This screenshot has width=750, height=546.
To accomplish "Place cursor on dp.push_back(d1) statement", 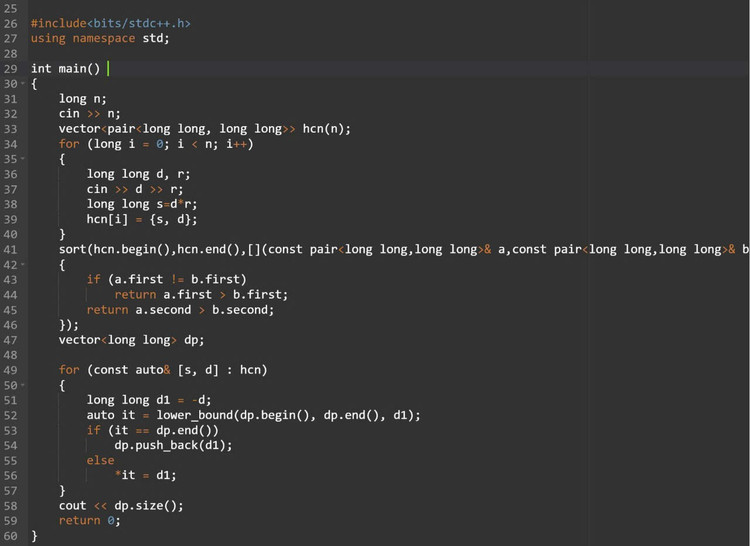I will tap(172, 445).
